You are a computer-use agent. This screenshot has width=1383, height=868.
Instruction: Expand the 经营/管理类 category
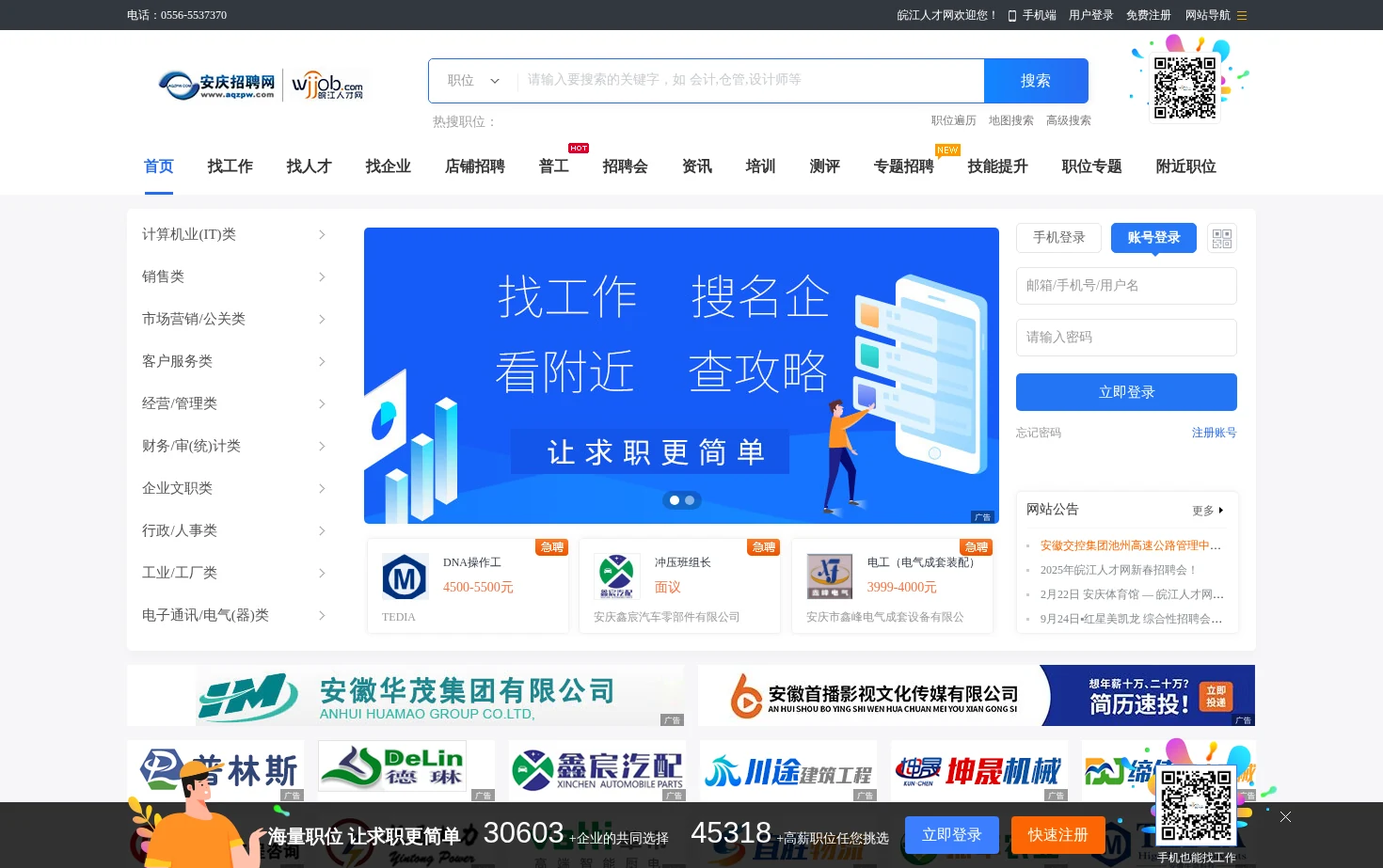pos(234,403)
